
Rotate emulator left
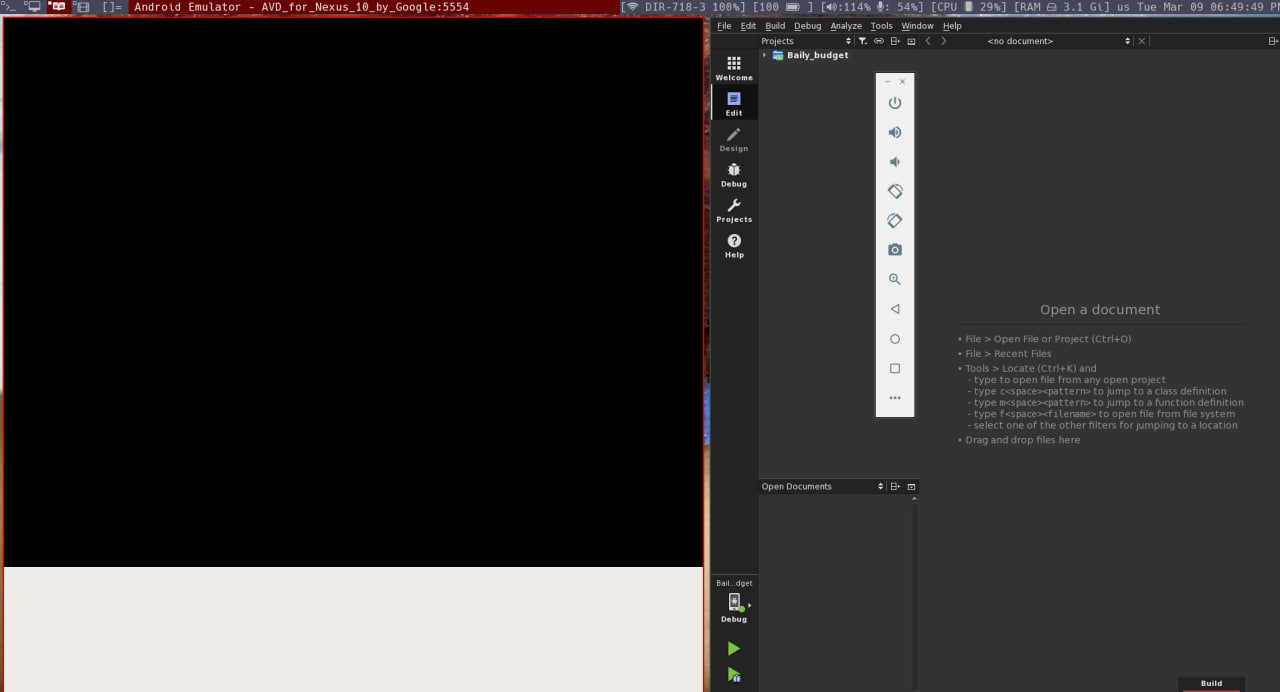(895, 191)
